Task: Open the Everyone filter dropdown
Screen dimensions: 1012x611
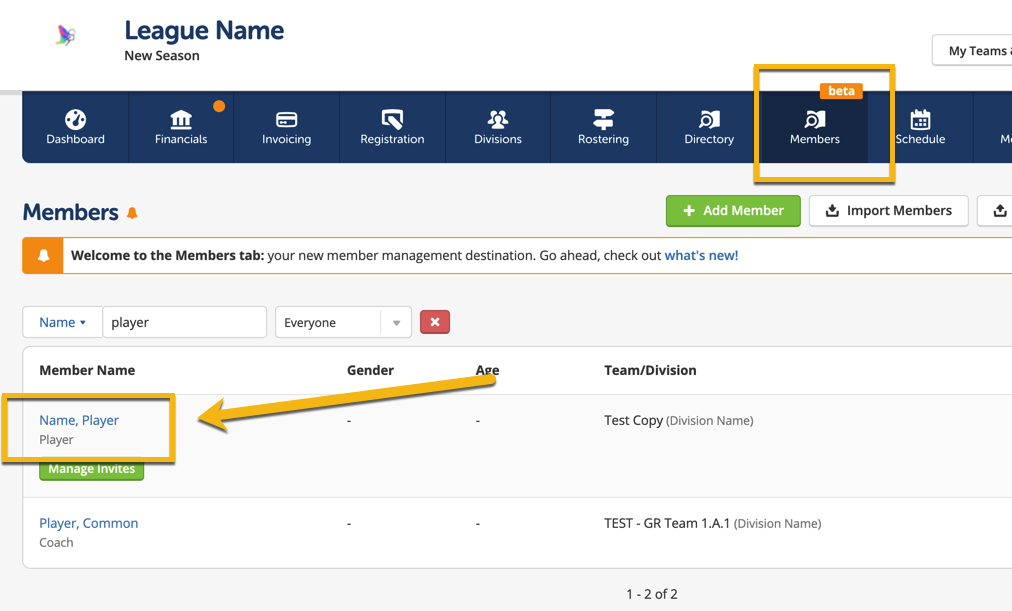Action: 343,322
